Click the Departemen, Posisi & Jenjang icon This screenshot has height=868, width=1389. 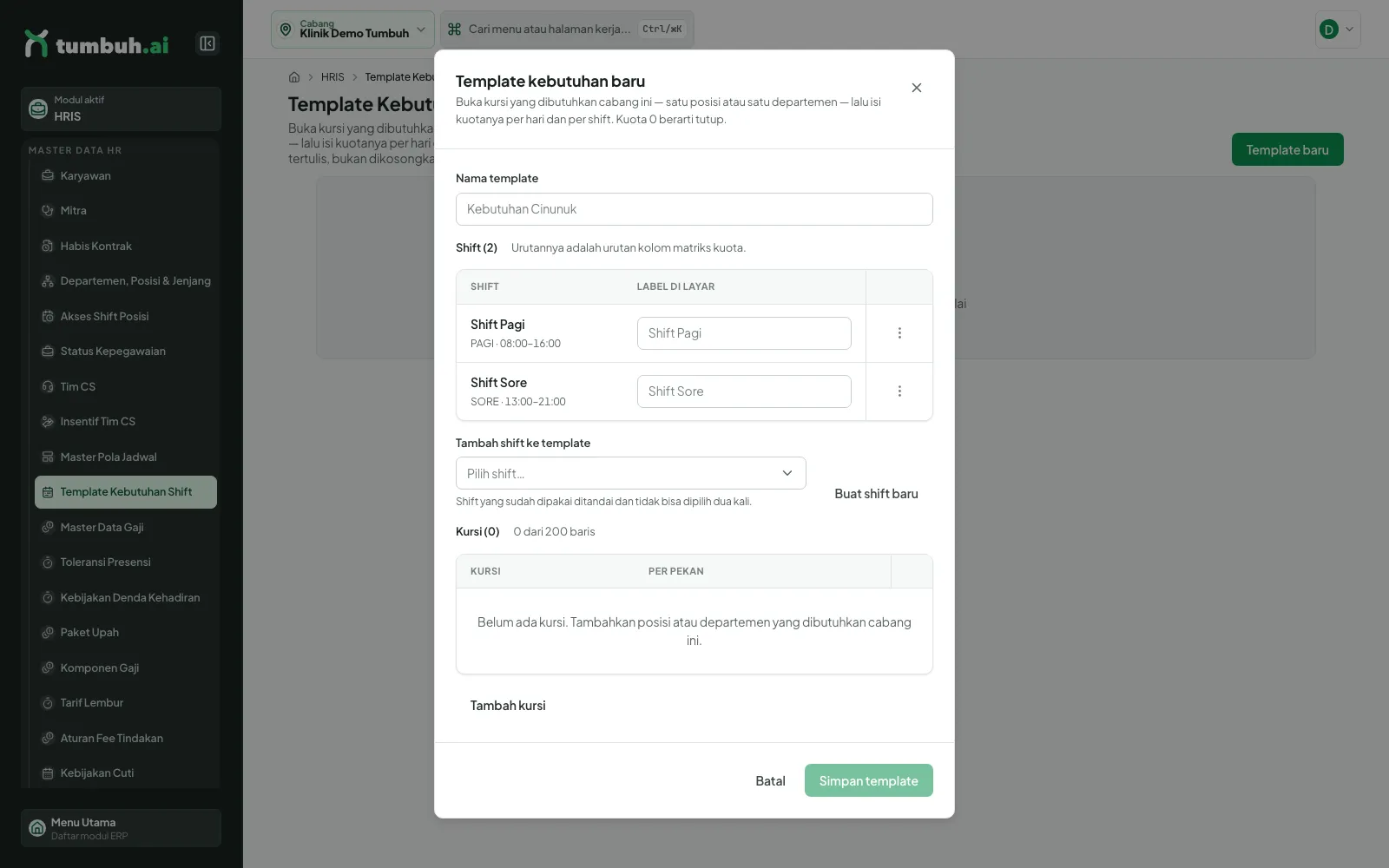point(48,281)
